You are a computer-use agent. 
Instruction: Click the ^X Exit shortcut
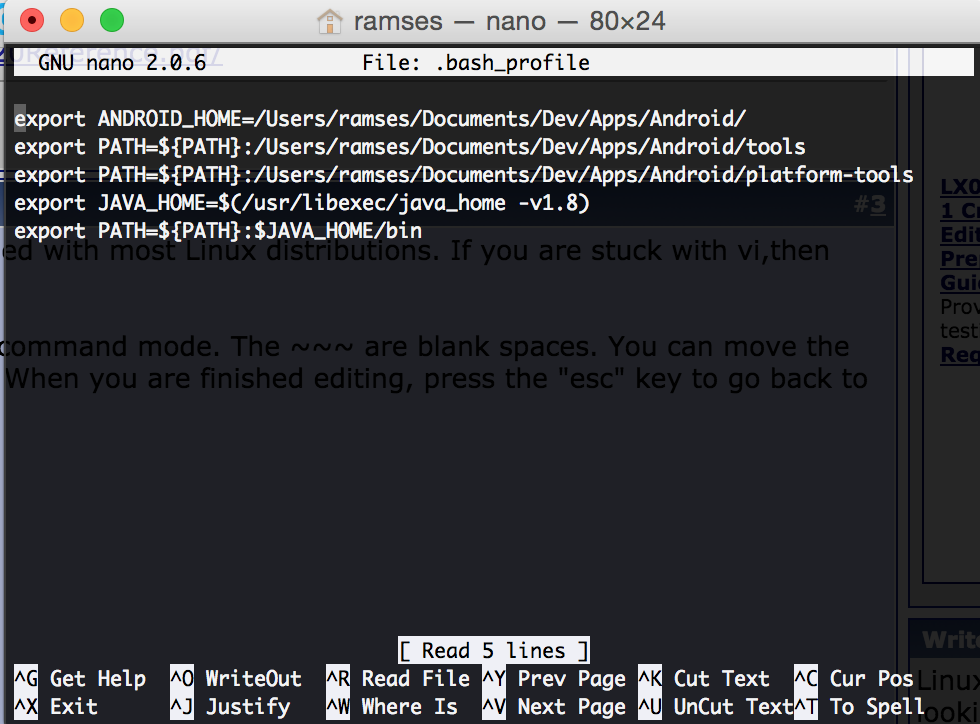56,707
